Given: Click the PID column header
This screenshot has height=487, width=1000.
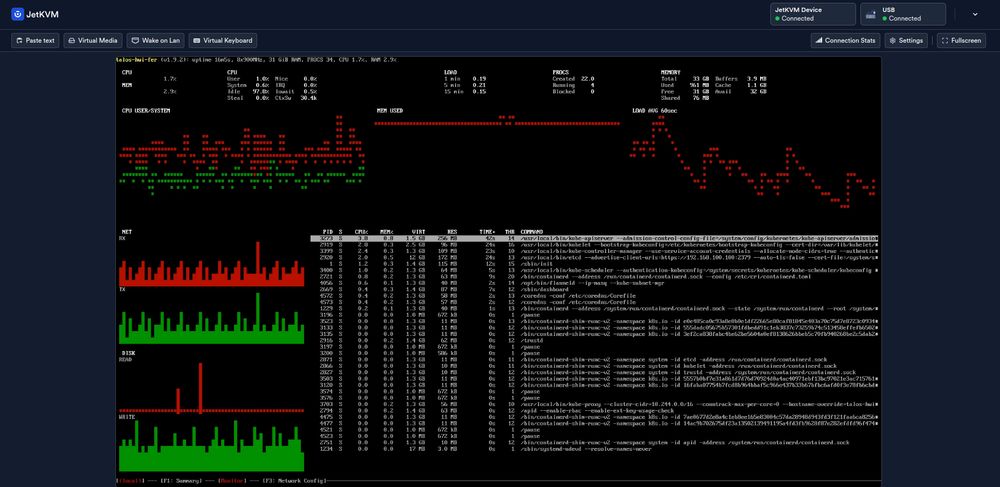Looking at the screenshot, I should coord(328,231).
